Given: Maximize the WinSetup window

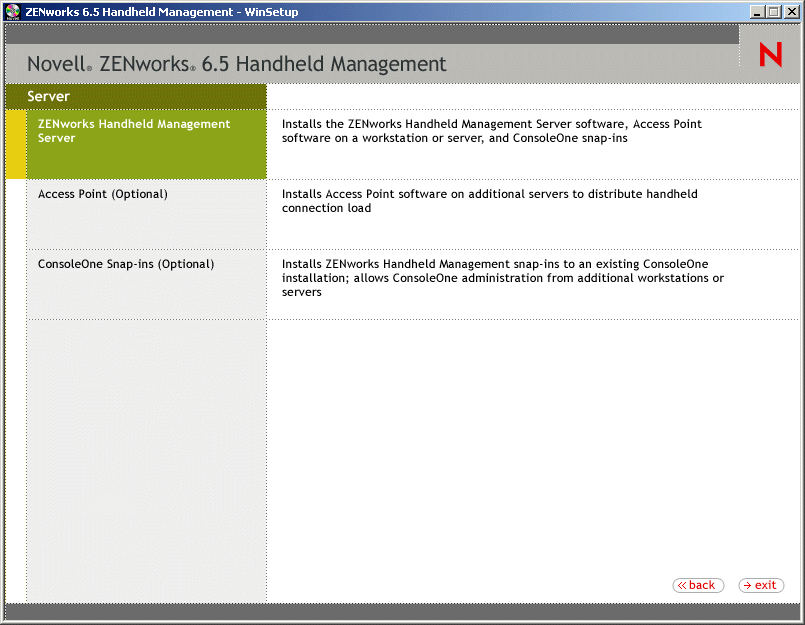Looking at the screenshot, I should (772, 11).
